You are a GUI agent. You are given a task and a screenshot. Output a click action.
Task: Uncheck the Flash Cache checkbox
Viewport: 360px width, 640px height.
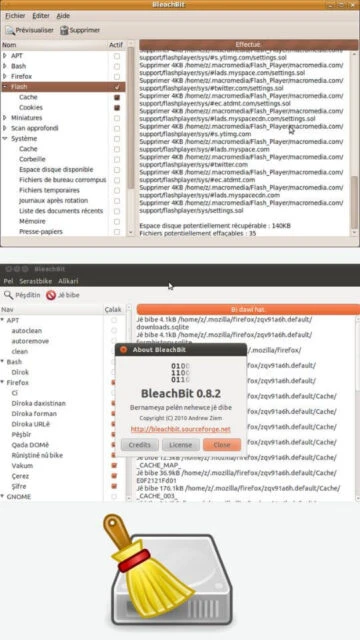(117, 97)
